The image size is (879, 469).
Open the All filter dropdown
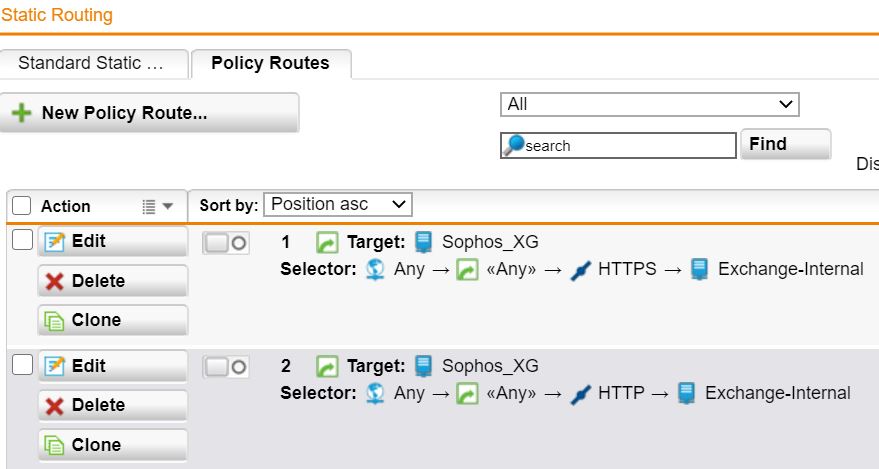[x=650, y=105]
